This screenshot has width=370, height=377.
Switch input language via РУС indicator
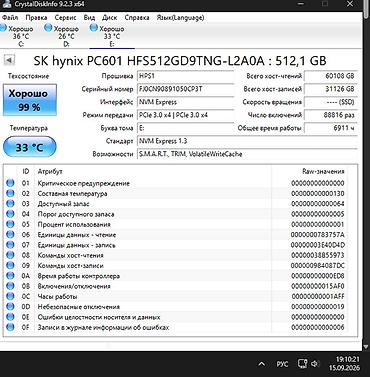[282, 364]
